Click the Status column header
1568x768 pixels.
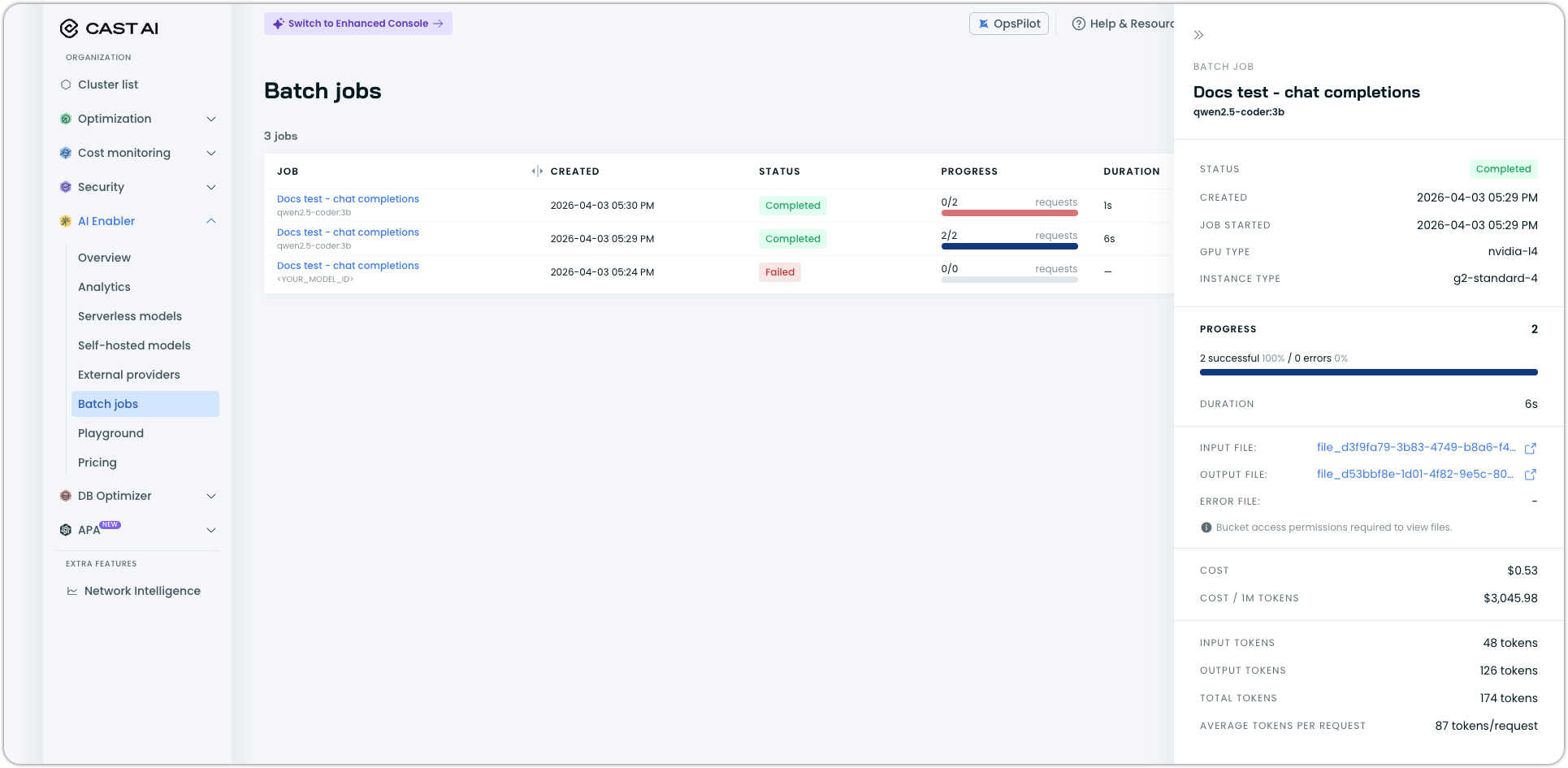779,171
